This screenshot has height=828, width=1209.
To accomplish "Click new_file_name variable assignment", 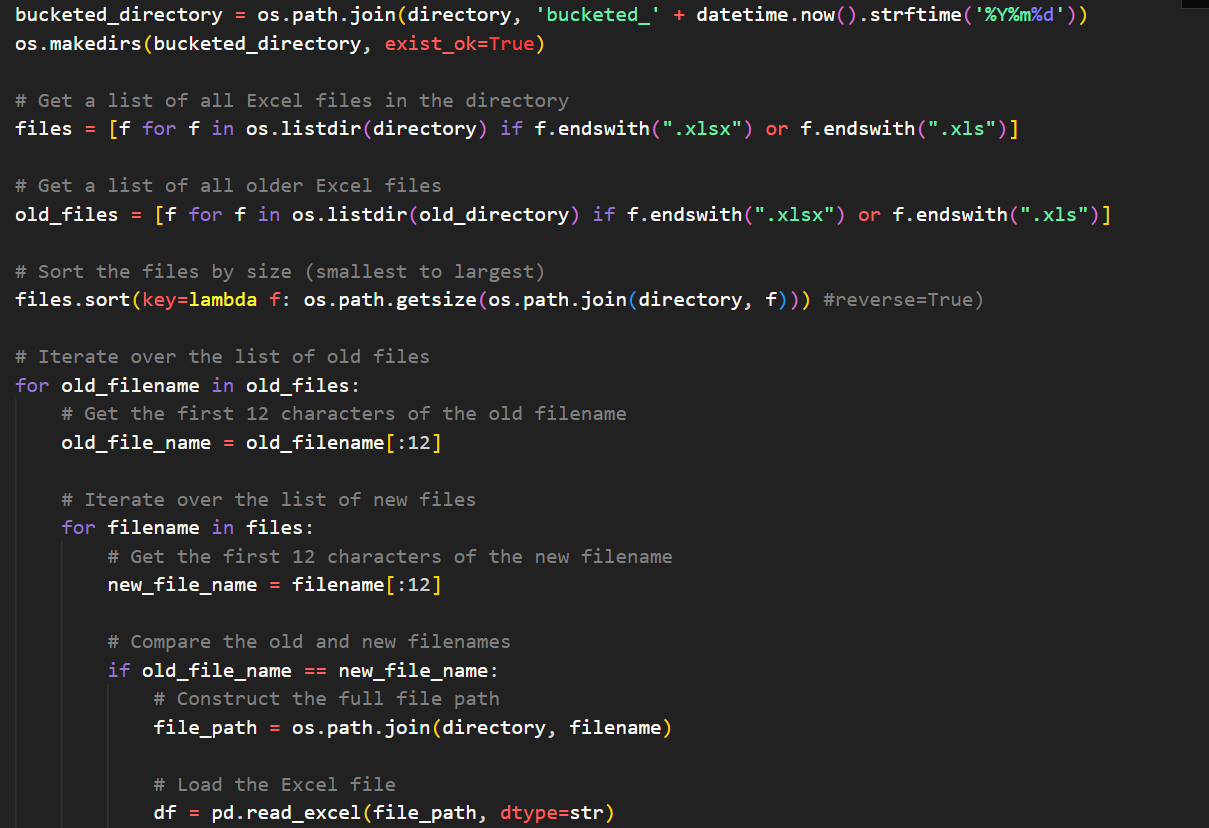I will 182,585.
